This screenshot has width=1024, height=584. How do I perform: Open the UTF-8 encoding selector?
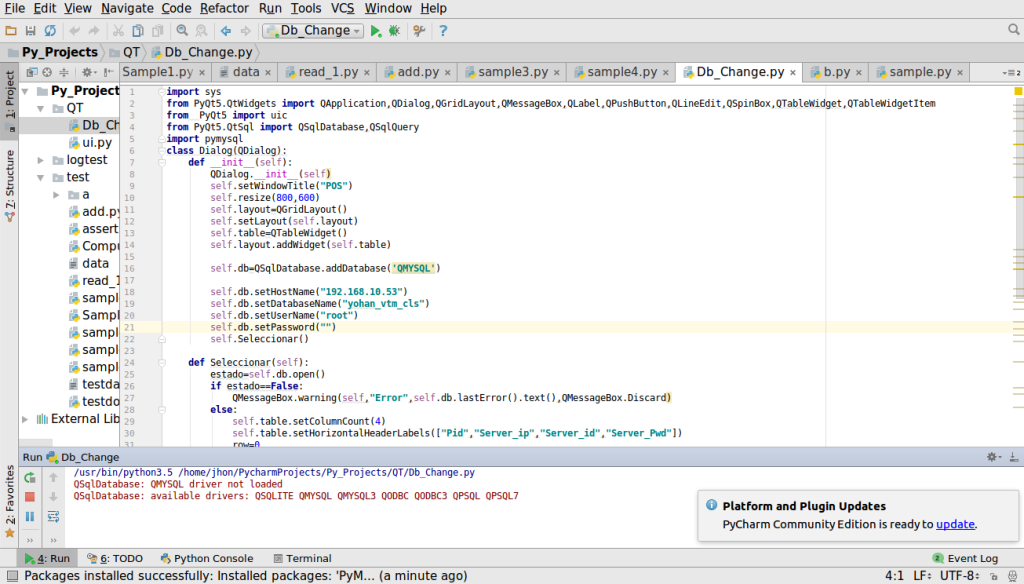(959, 576)
